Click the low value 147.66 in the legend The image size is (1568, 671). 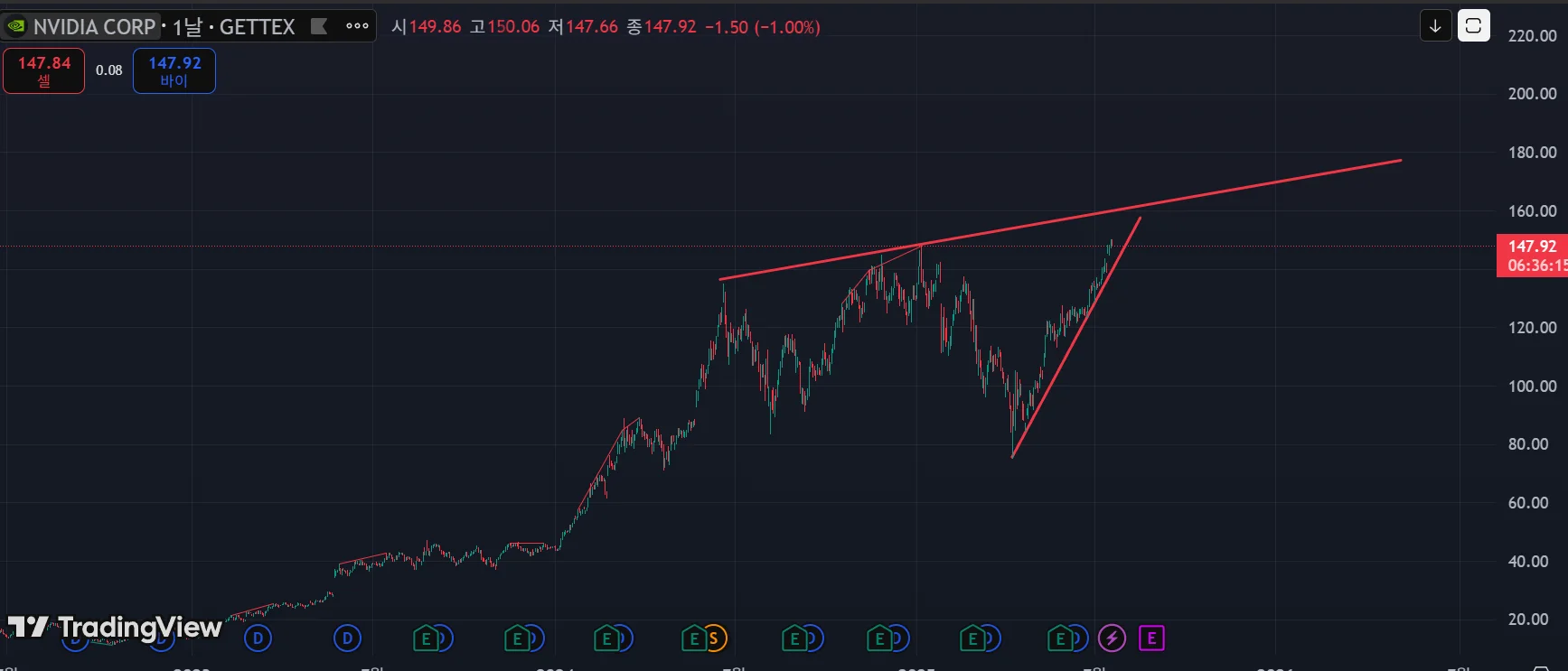592,27
